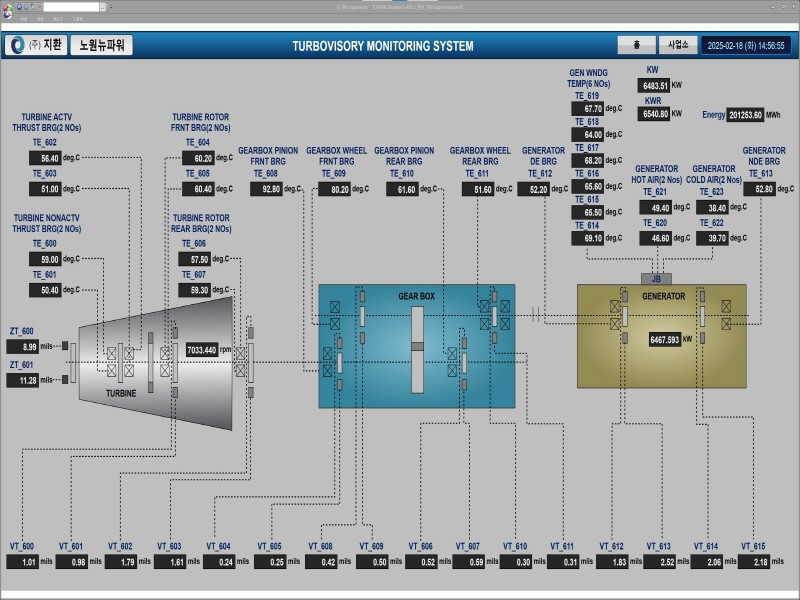Click the KW value 6483.51
The width and height of the screenshot is (800, 600).
654,85
